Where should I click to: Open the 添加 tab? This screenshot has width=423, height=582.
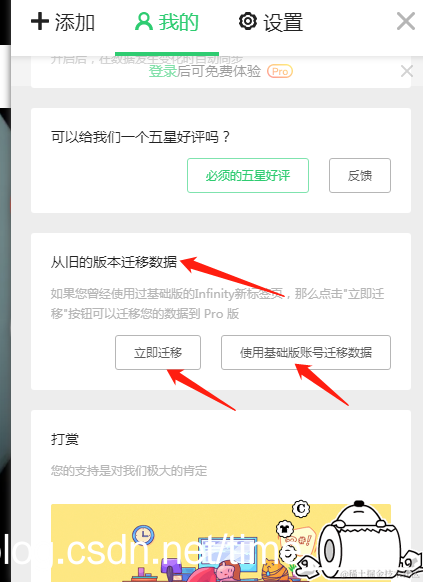point(63,22)
